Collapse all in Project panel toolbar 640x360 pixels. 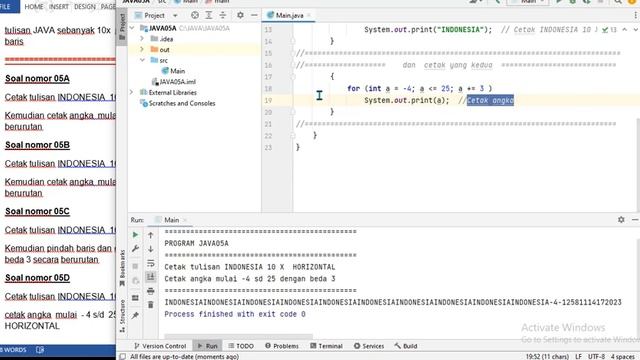point(223,15)
